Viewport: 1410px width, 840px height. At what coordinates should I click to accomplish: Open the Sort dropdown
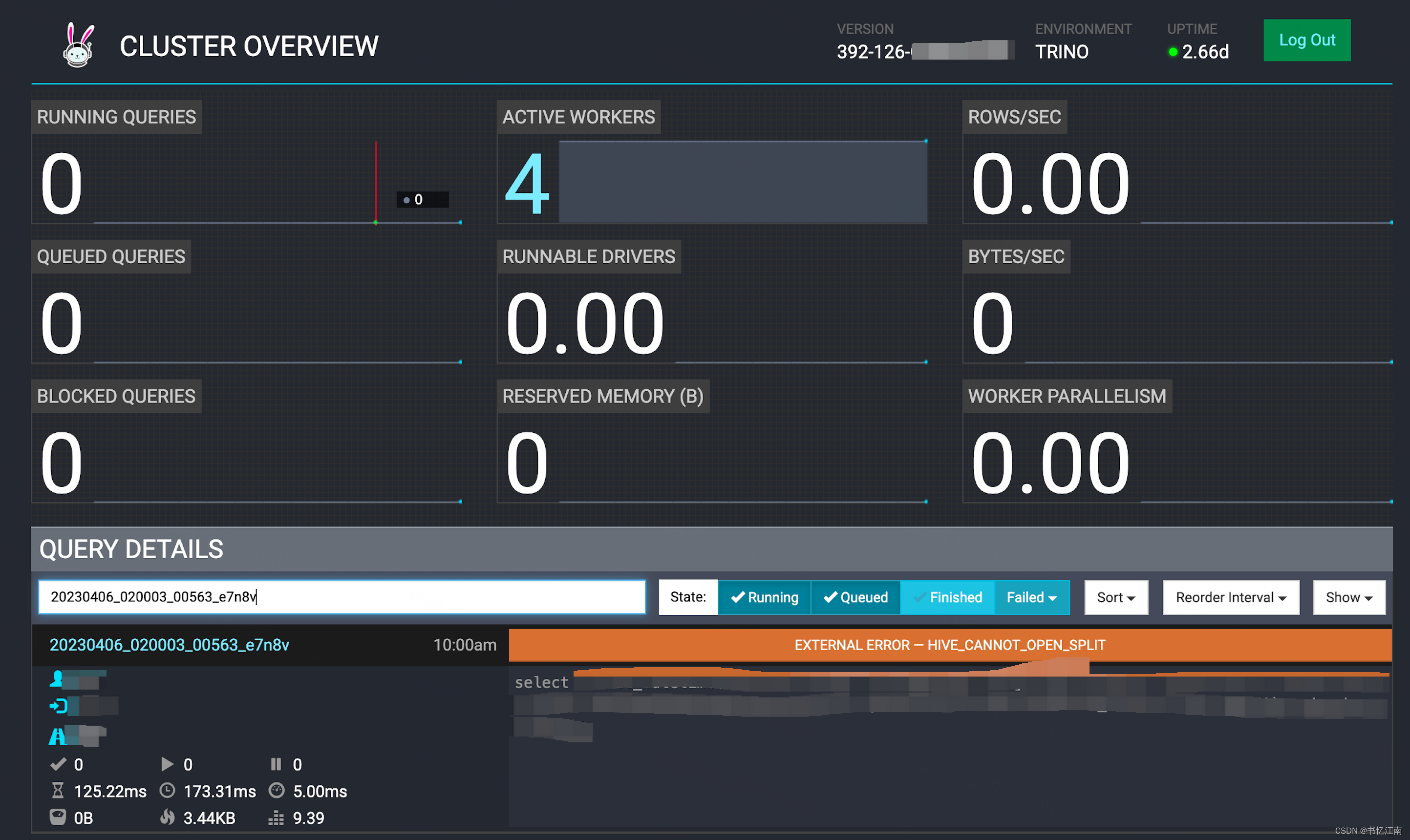1115,597
